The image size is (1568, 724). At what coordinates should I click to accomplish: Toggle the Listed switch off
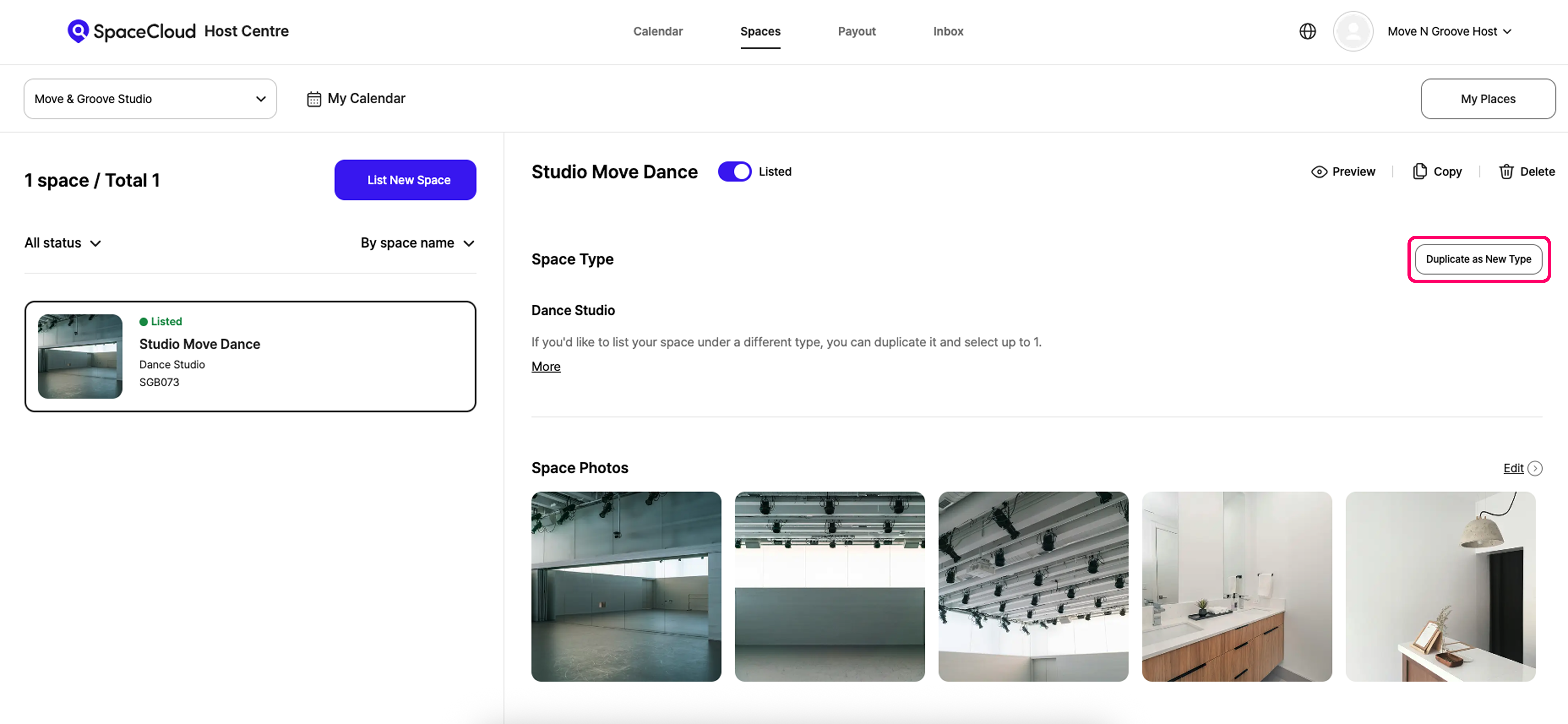tap(735, 172)
